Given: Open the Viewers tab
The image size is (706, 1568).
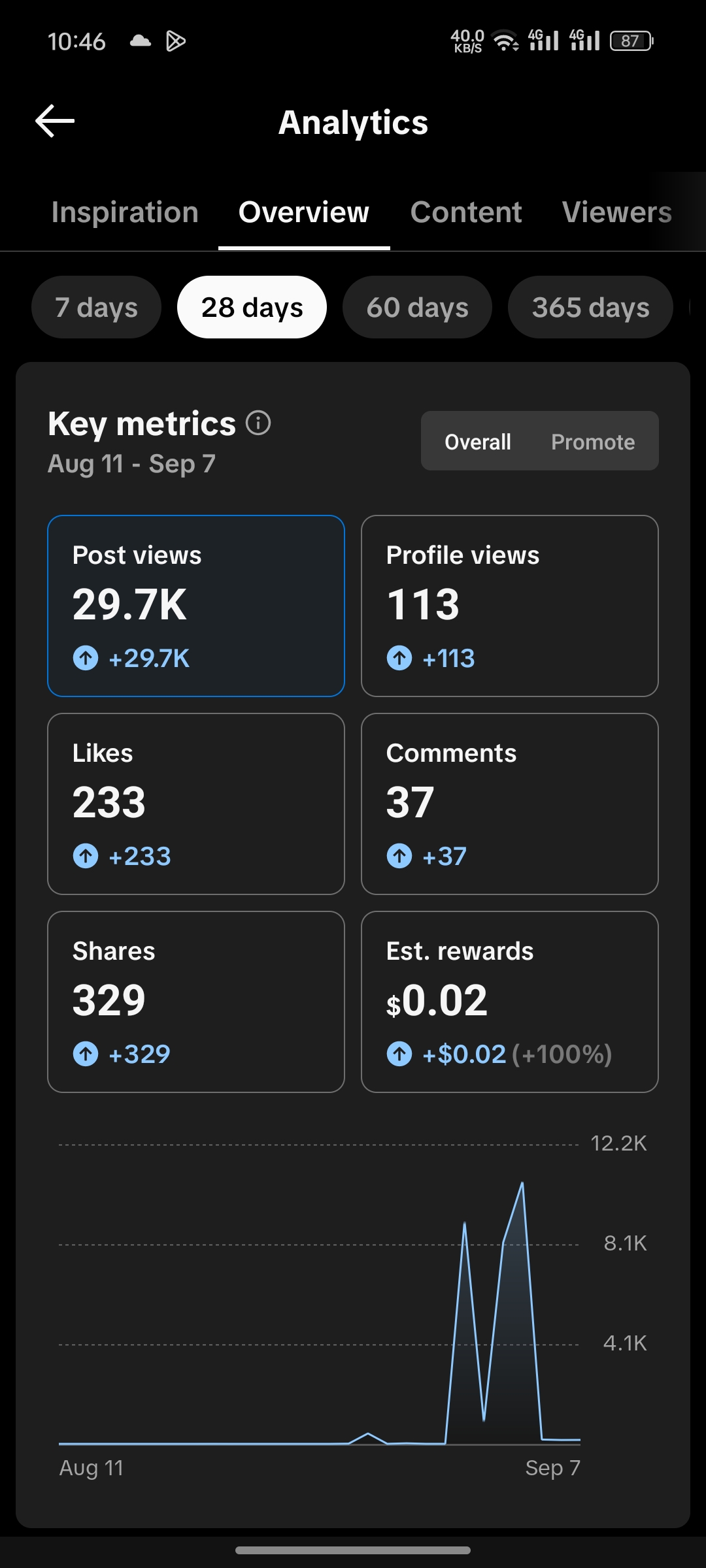Looking at the screenshot, I should tap(617, 212).
